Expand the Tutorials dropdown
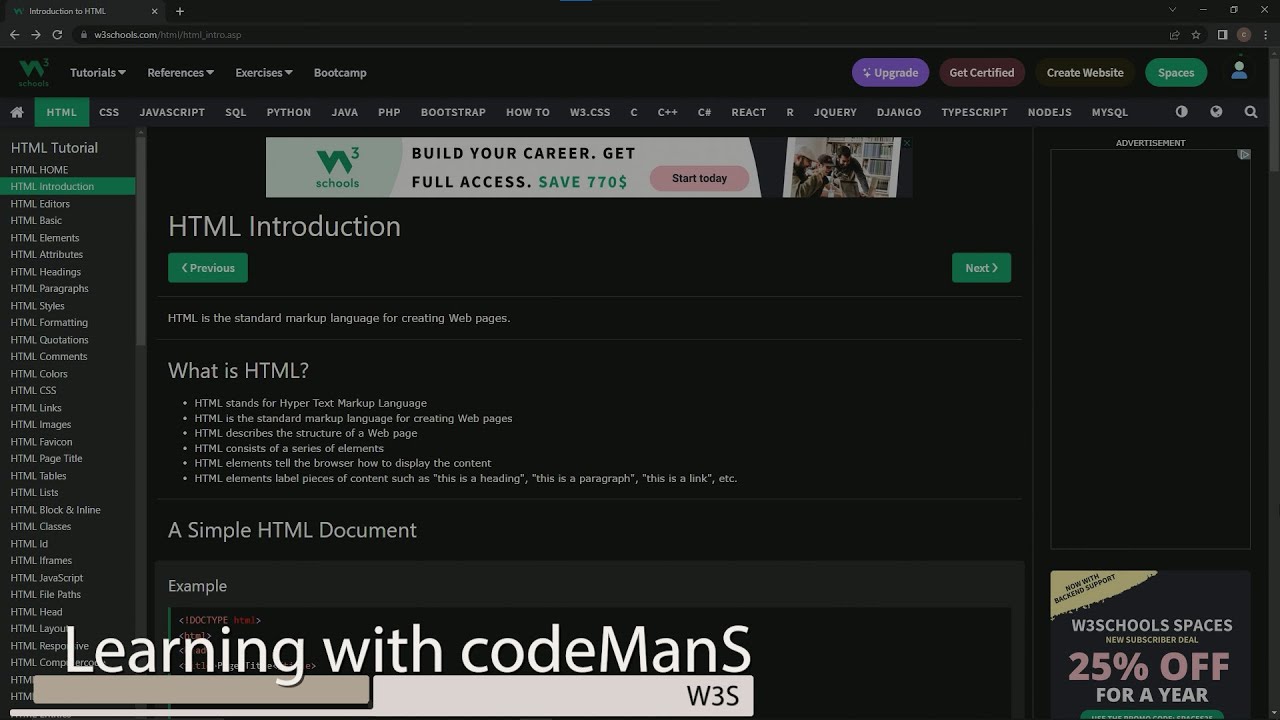This screenshot has height=720, width=1280. point(98,73)
